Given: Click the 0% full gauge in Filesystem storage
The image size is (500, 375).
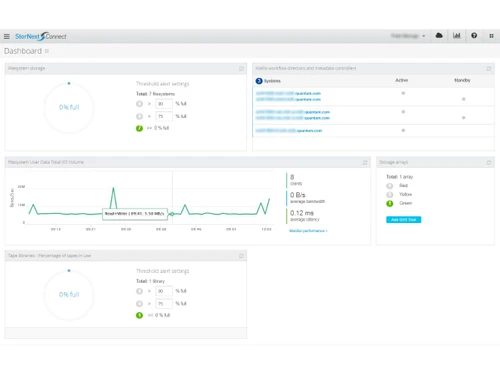Looking at the screenshot, I should (x=69, y=107).
